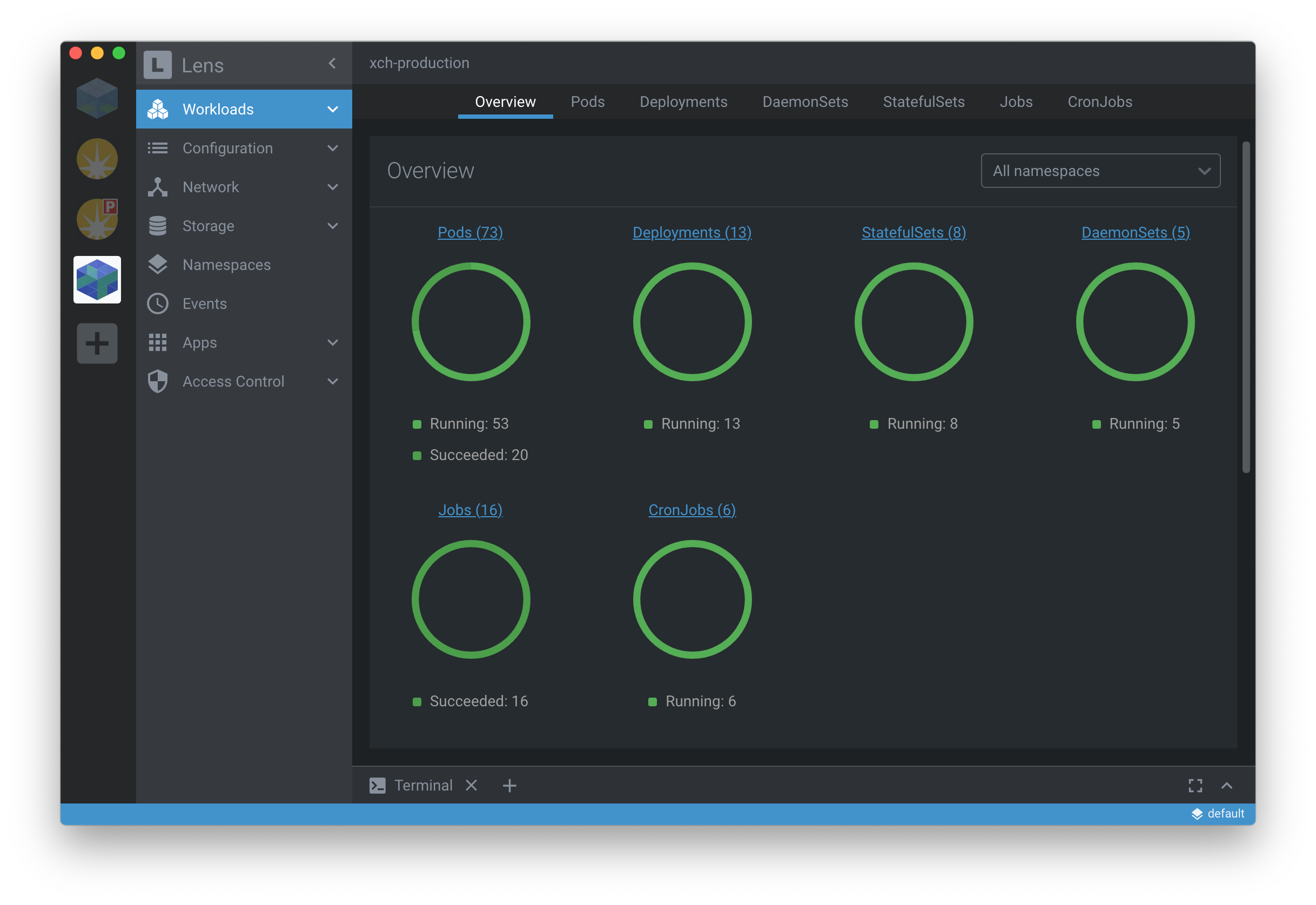Switch to the Overview tab
Viewport: 1316px width, 905px height.
click(x=505, y=102)
